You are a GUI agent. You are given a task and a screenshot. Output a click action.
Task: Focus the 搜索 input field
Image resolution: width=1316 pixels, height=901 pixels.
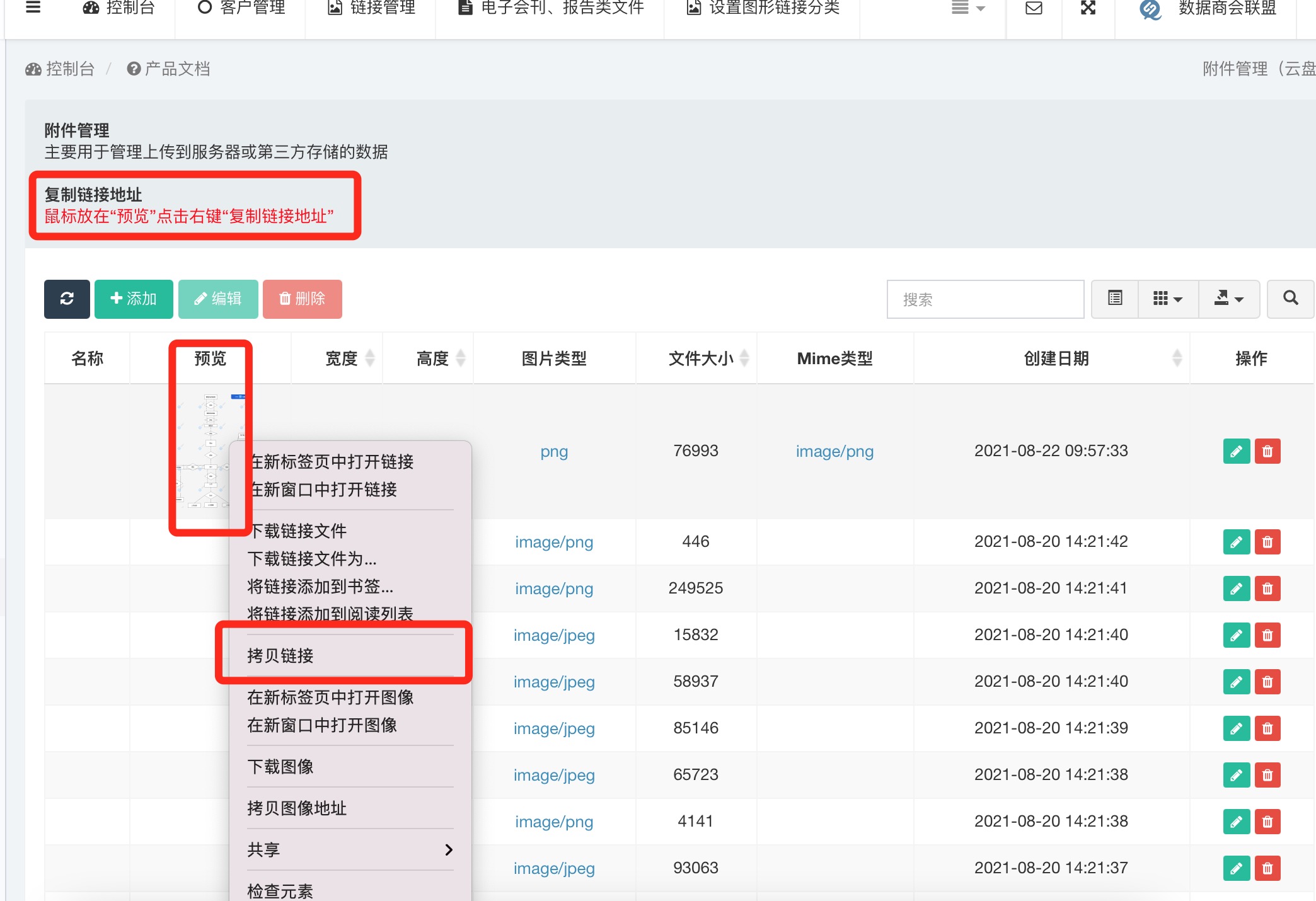984,299
